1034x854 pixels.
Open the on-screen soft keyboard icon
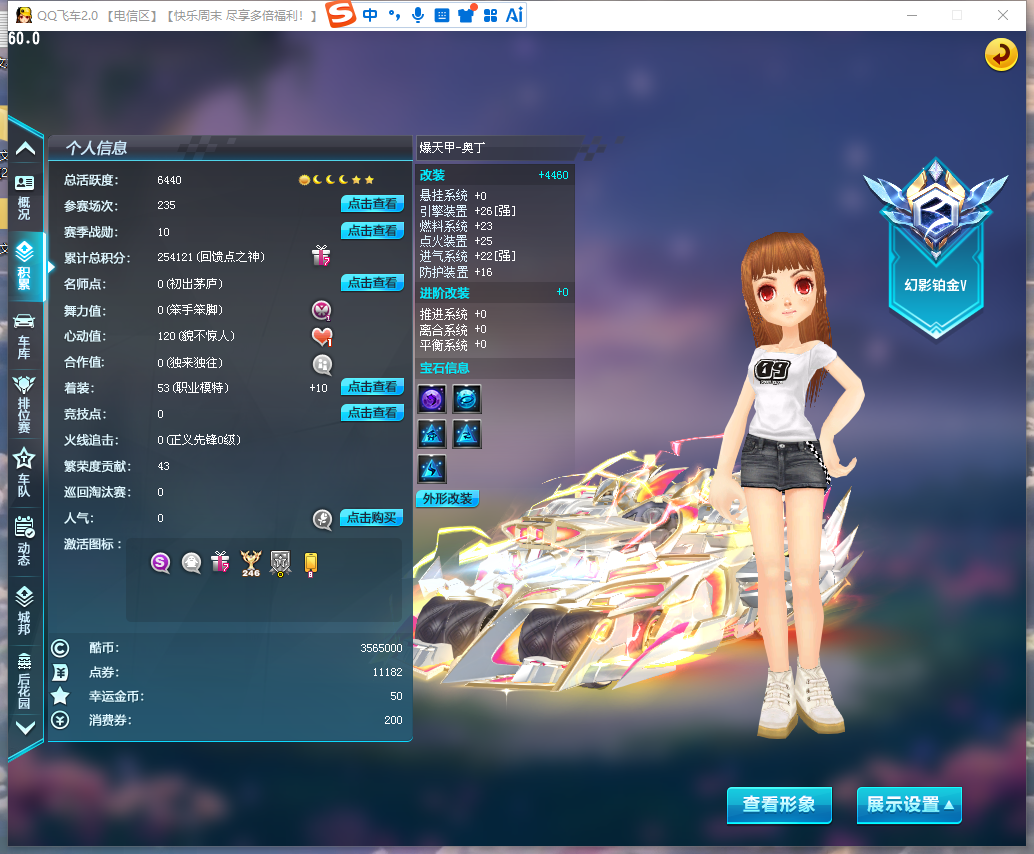click(440, 15)
